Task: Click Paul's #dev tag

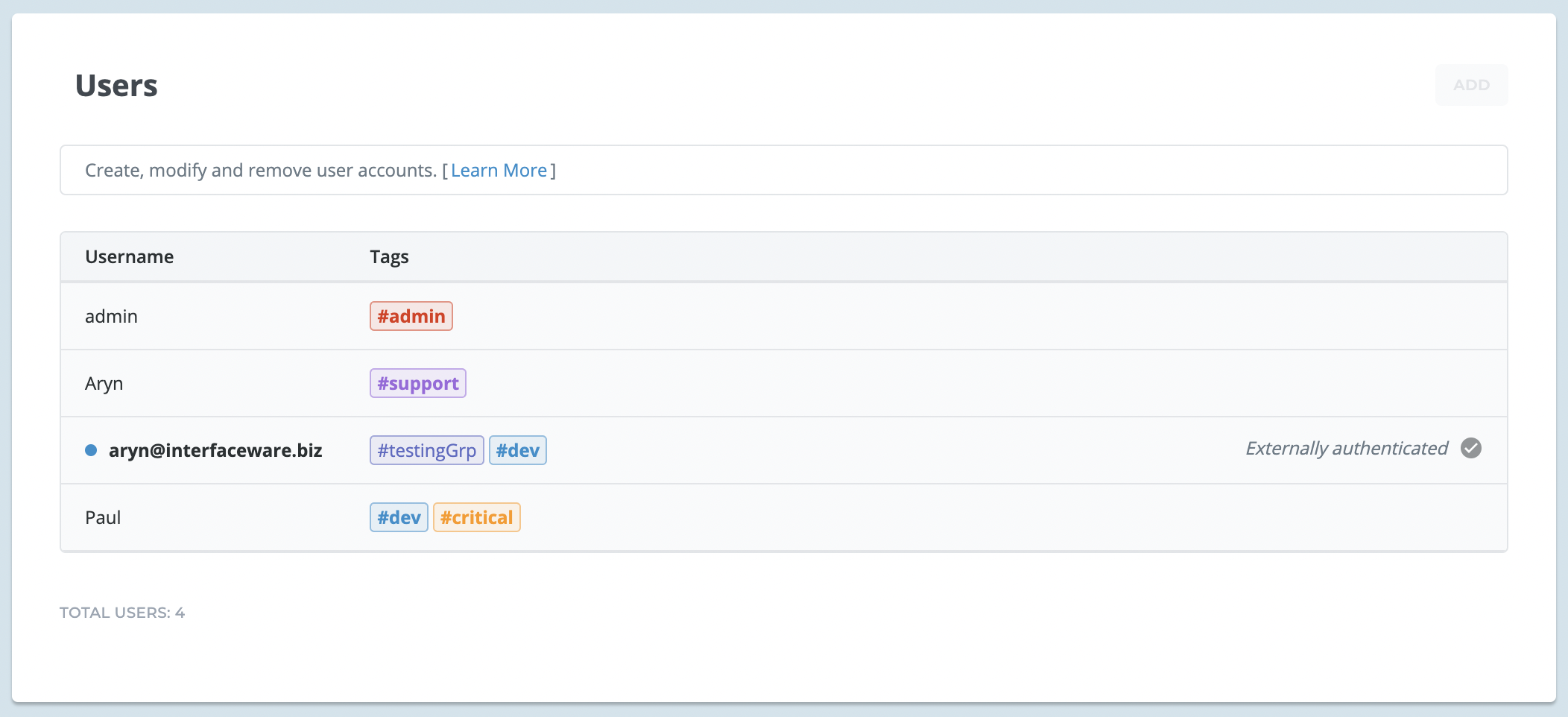Action: tap(399, 518)
